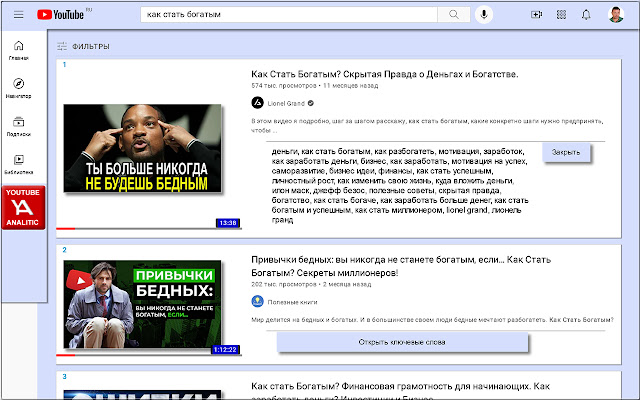The width and height of the screenshot is (640, 400).
Task: Click watched progress bar of second video
Action: point(149,355)
